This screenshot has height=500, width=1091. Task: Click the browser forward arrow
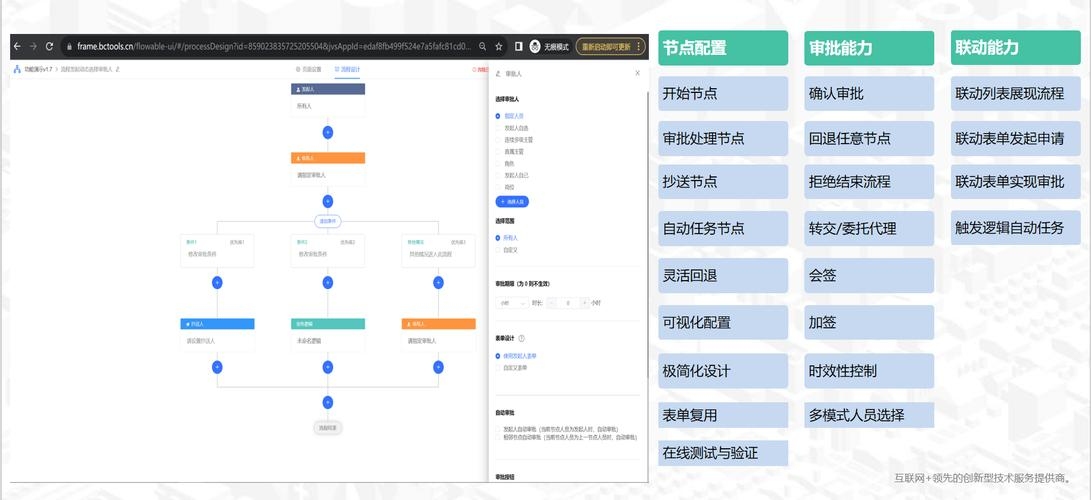[x=33, y=47]
